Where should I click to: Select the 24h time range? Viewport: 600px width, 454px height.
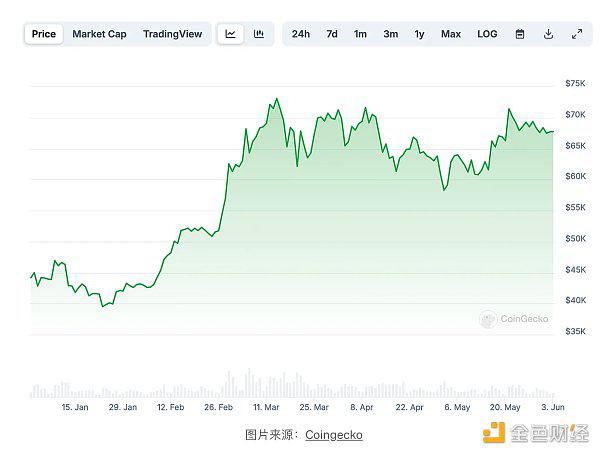(x=301, y=34)
